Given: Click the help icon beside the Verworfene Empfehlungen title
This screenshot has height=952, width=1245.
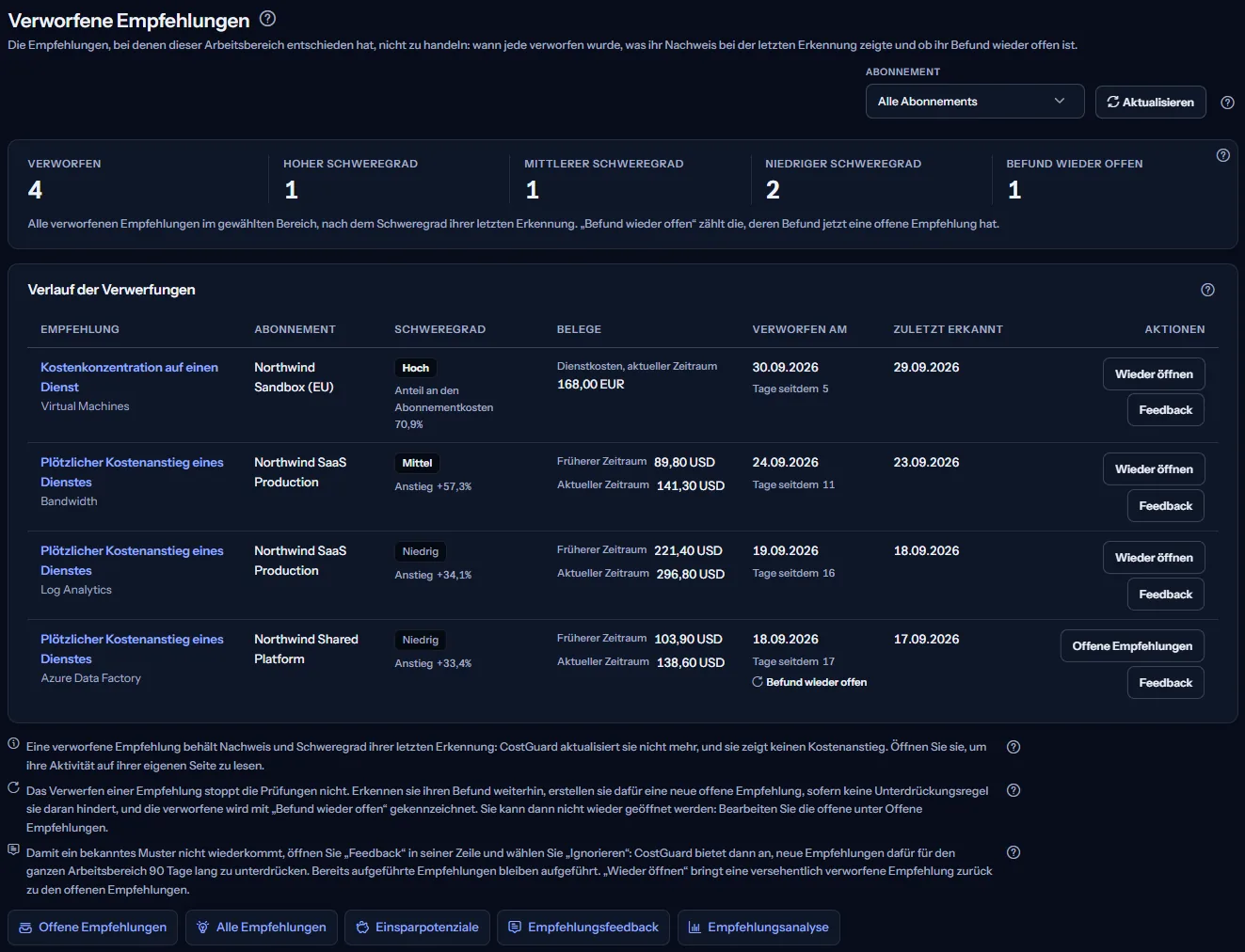Looking at the screenshot, I should coord(267,19).
